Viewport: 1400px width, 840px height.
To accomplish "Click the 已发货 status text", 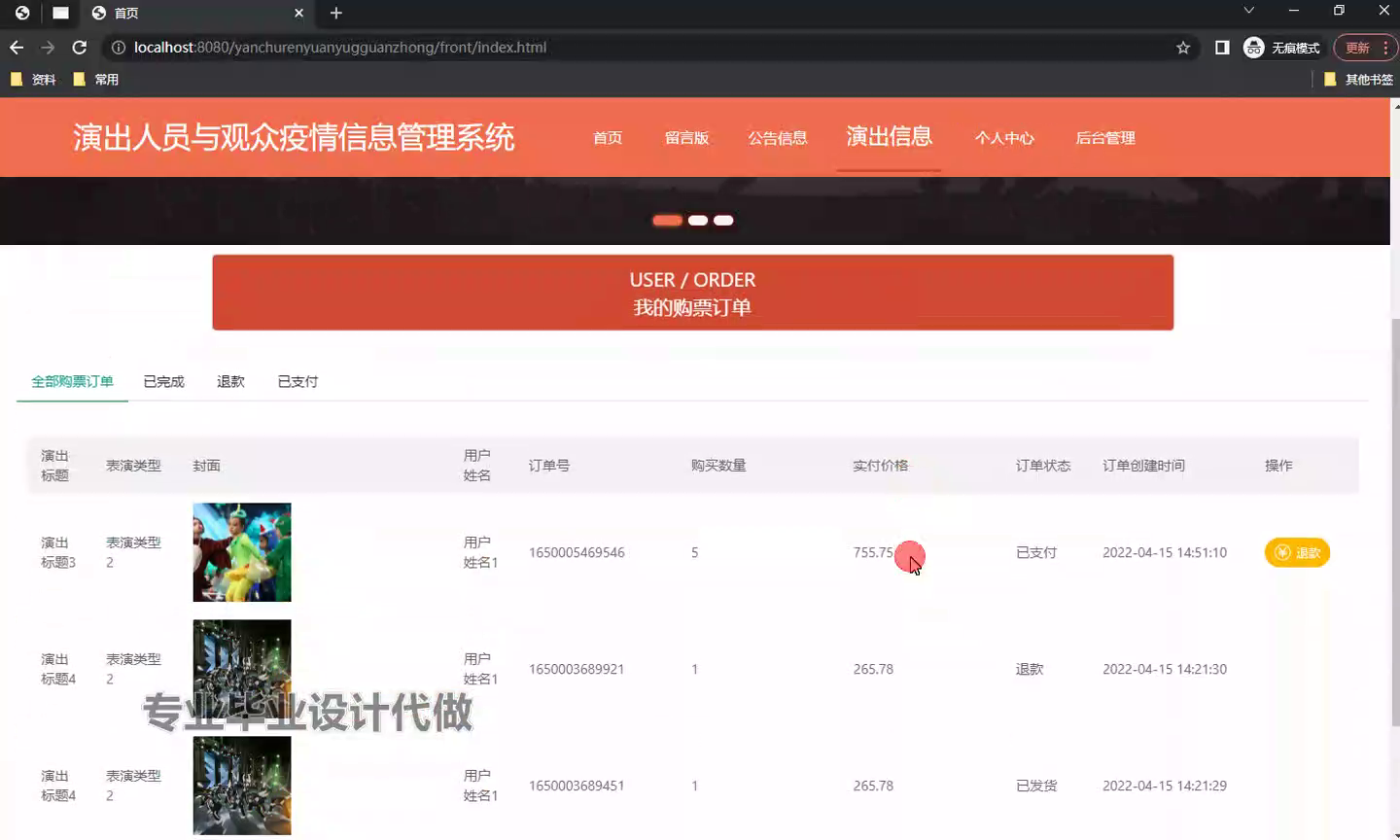I will pyautogui.click(x=1036, y=787).
